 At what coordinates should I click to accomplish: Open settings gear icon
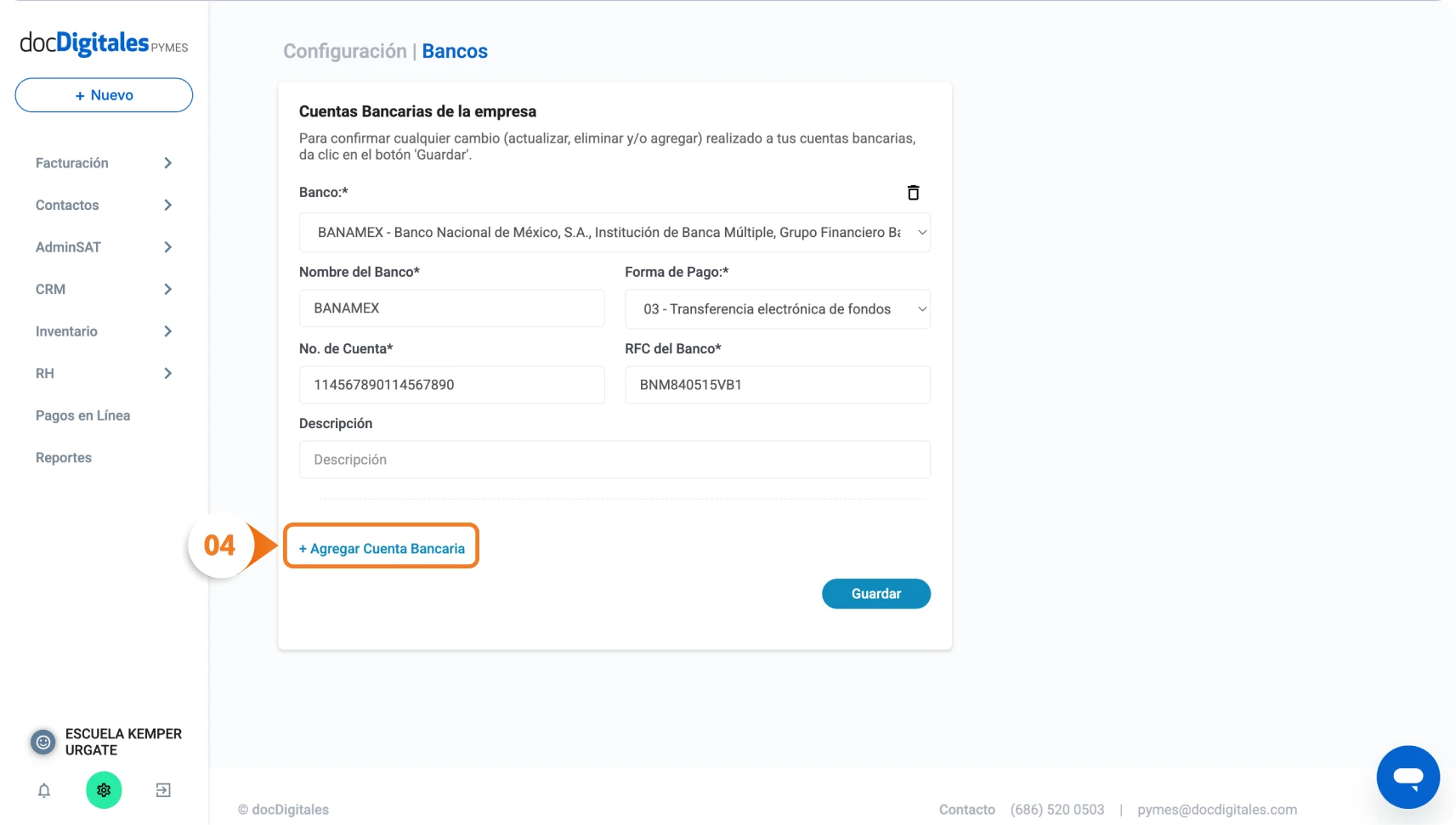click(x=104, y=790)
